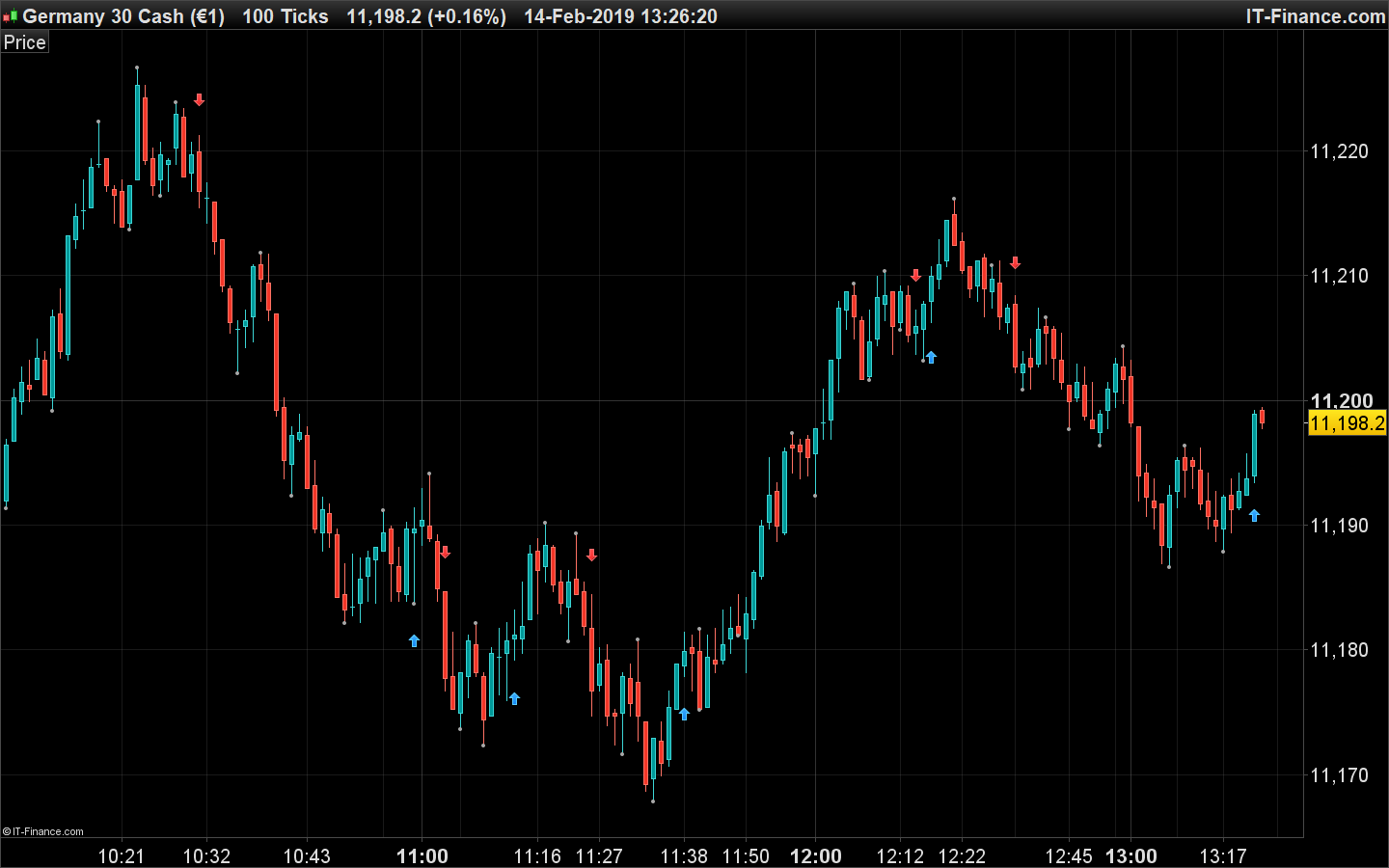The image size is (1389, 868).
Task: Click the 11,220 price axis label
Action: (1339, 151)
